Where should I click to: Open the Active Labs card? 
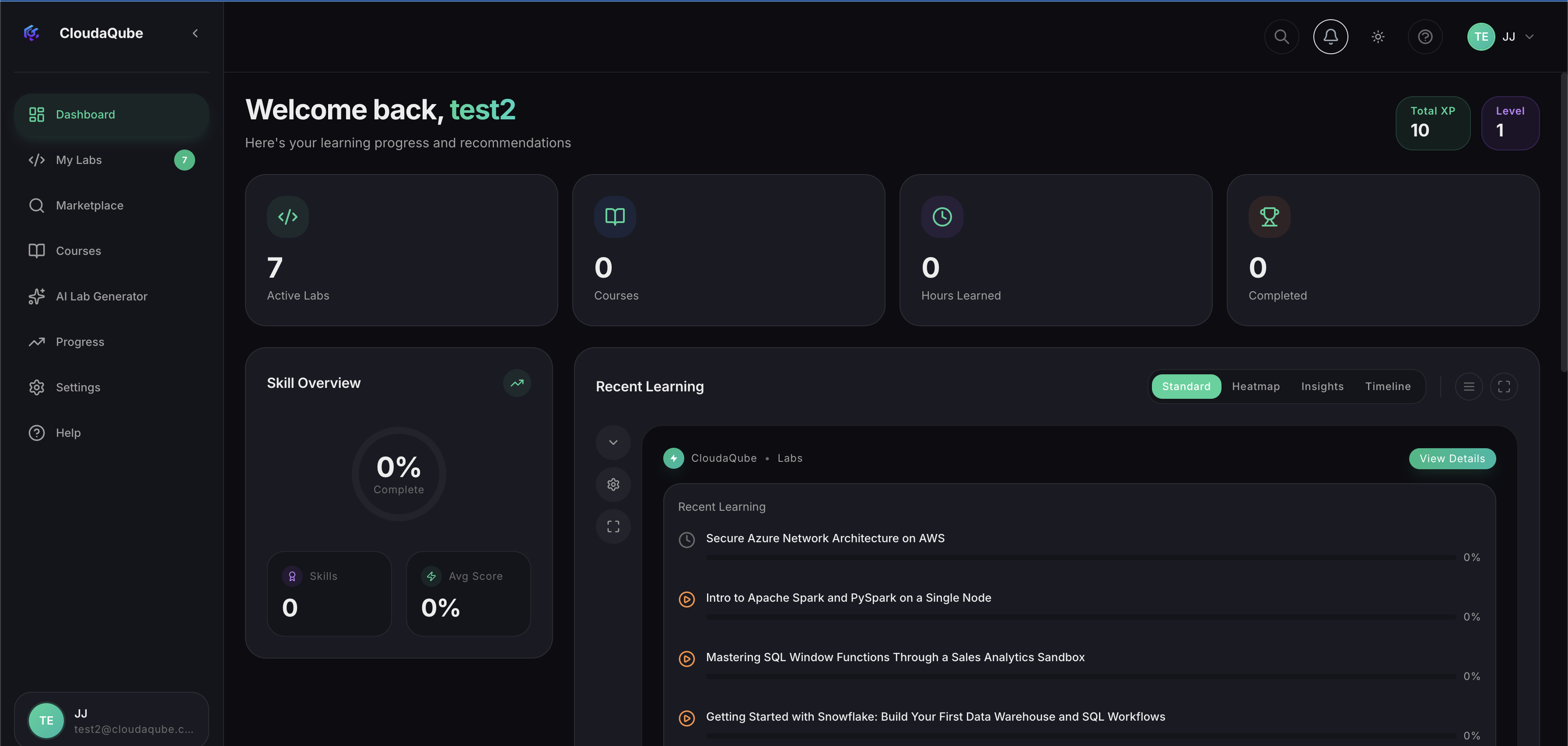[401, 250]
